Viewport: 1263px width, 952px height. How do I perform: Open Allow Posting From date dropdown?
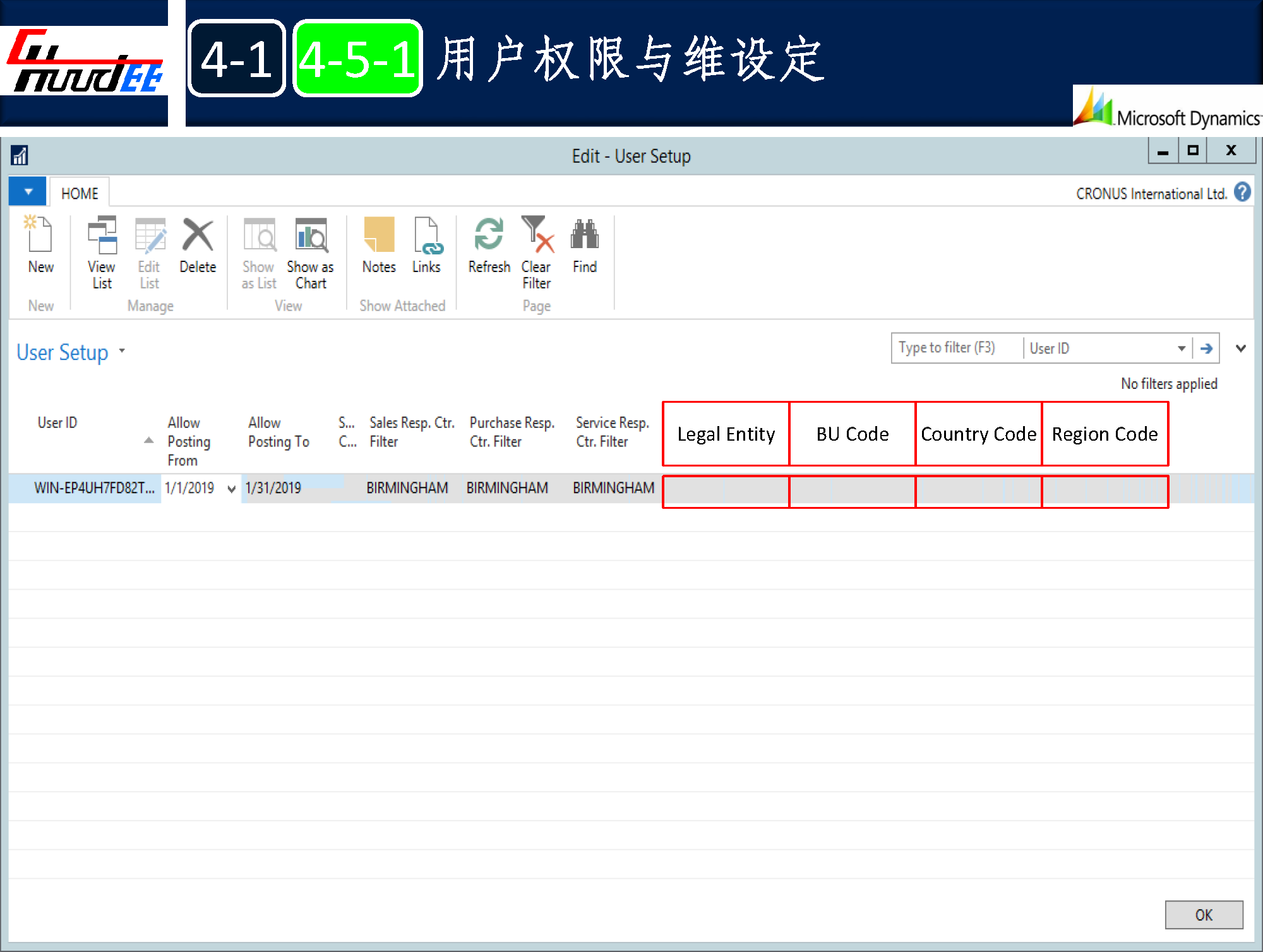[231, 489]
